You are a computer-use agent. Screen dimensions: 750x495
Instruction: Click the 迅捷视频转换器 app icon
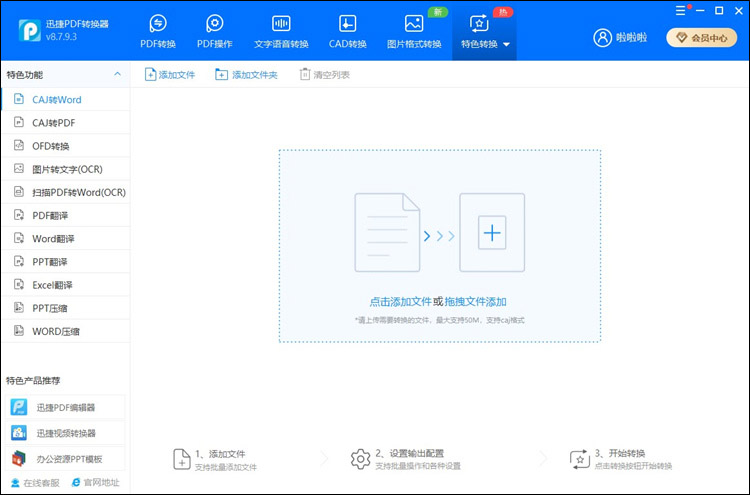coord(19,433)
